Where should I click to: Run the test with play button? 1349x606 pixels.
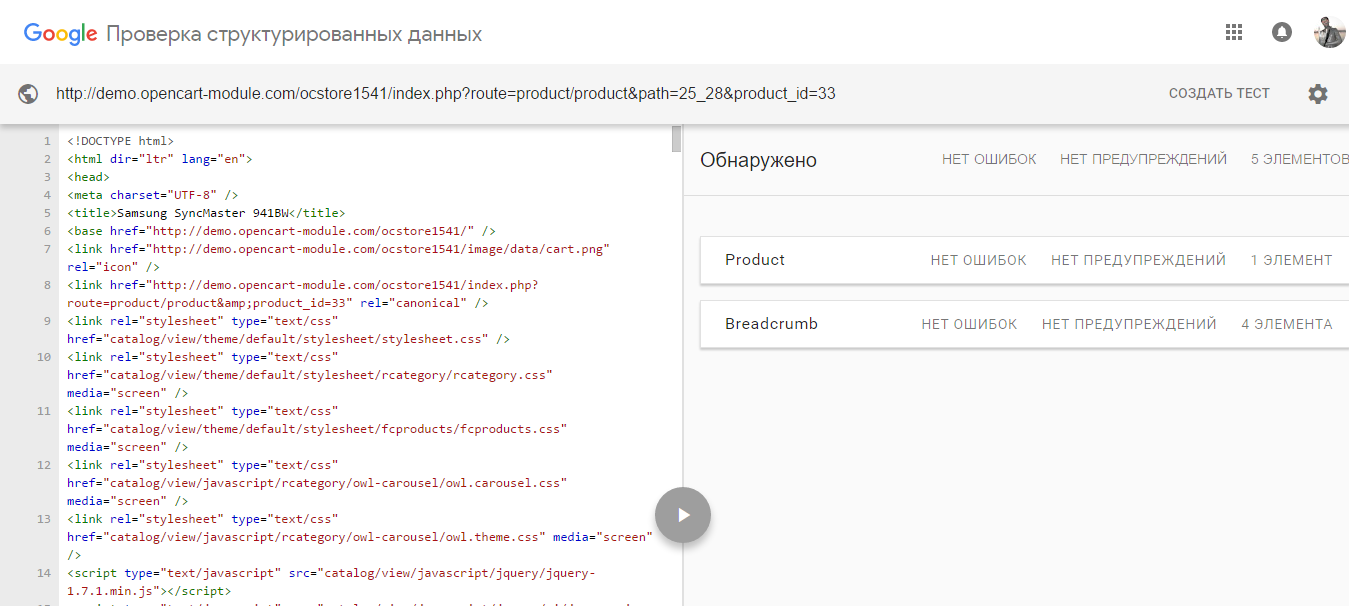coord(683,515)
